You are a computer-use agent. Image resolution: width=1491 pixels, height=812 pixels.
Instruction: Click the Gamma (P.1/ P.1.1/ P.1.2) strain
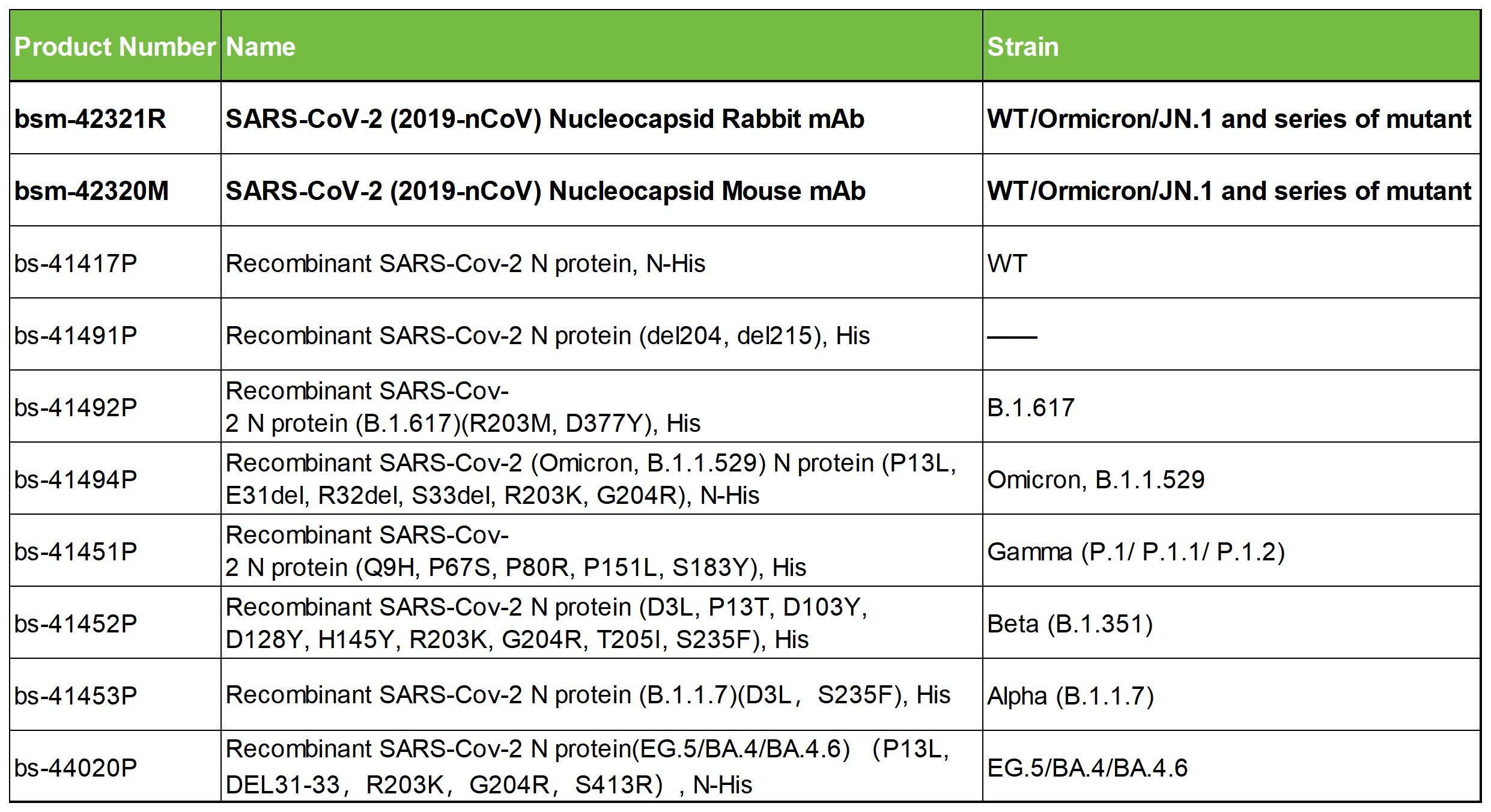[x=1135, y=551]
